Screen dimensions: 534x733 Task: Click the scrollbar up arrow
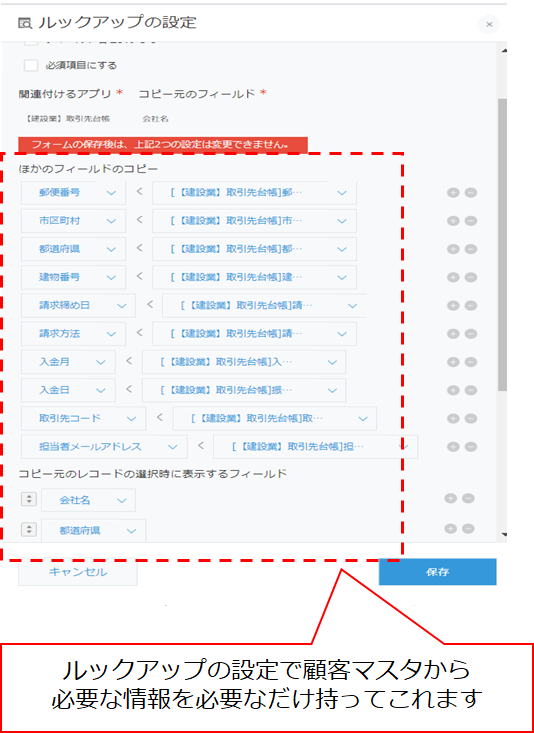pyautogui.click(x=504, y=51)
